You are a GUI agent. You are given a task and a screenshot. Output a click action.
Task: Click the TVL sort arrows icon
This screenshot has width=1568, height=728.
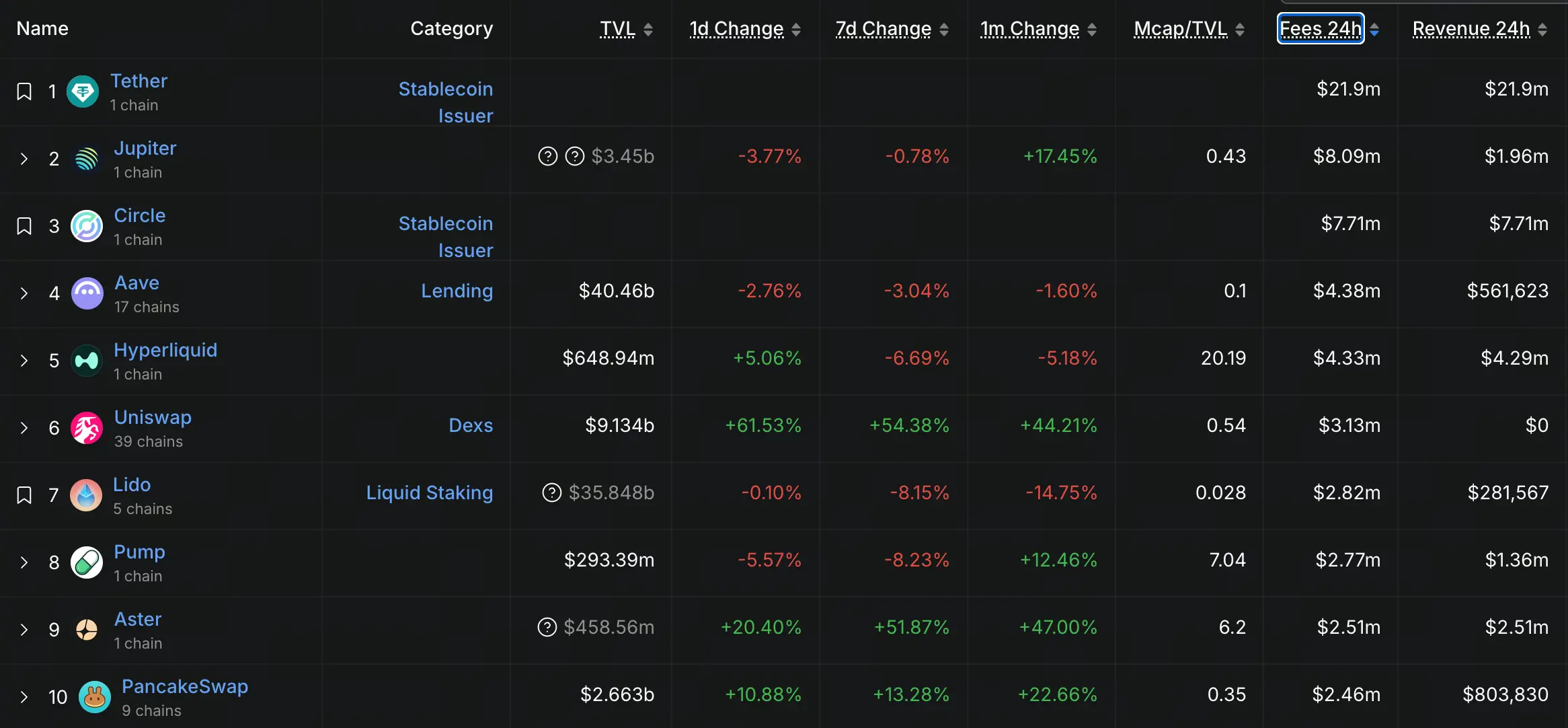[x=648, y=30]
